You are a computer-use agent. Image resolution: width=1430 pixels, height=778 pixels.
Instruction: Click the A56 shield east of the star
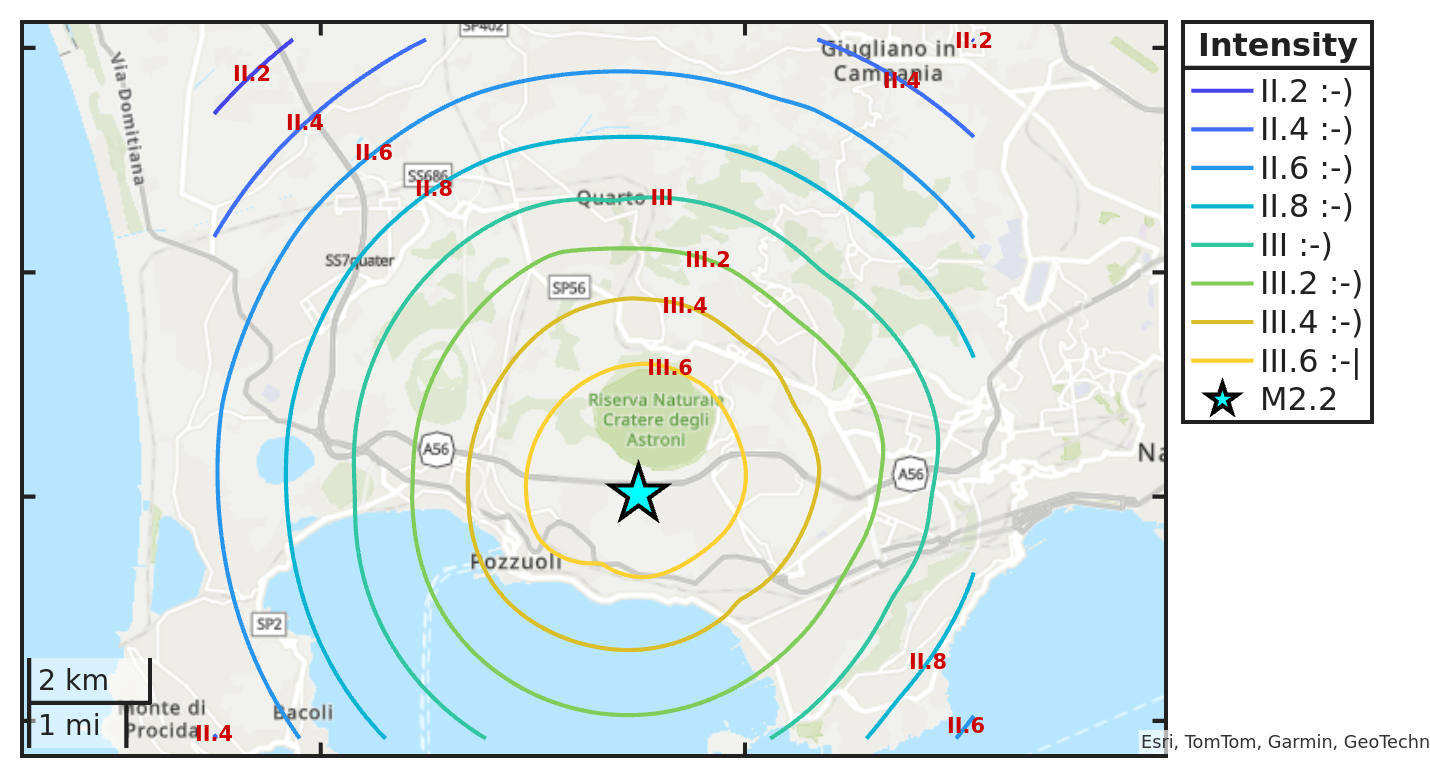[x=910, y=473]
